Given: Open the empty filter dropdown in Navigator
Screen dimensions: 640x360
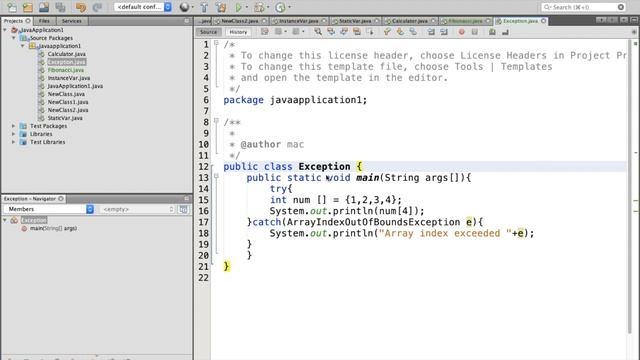Looking at the screenshot, I should coord(138,209).
